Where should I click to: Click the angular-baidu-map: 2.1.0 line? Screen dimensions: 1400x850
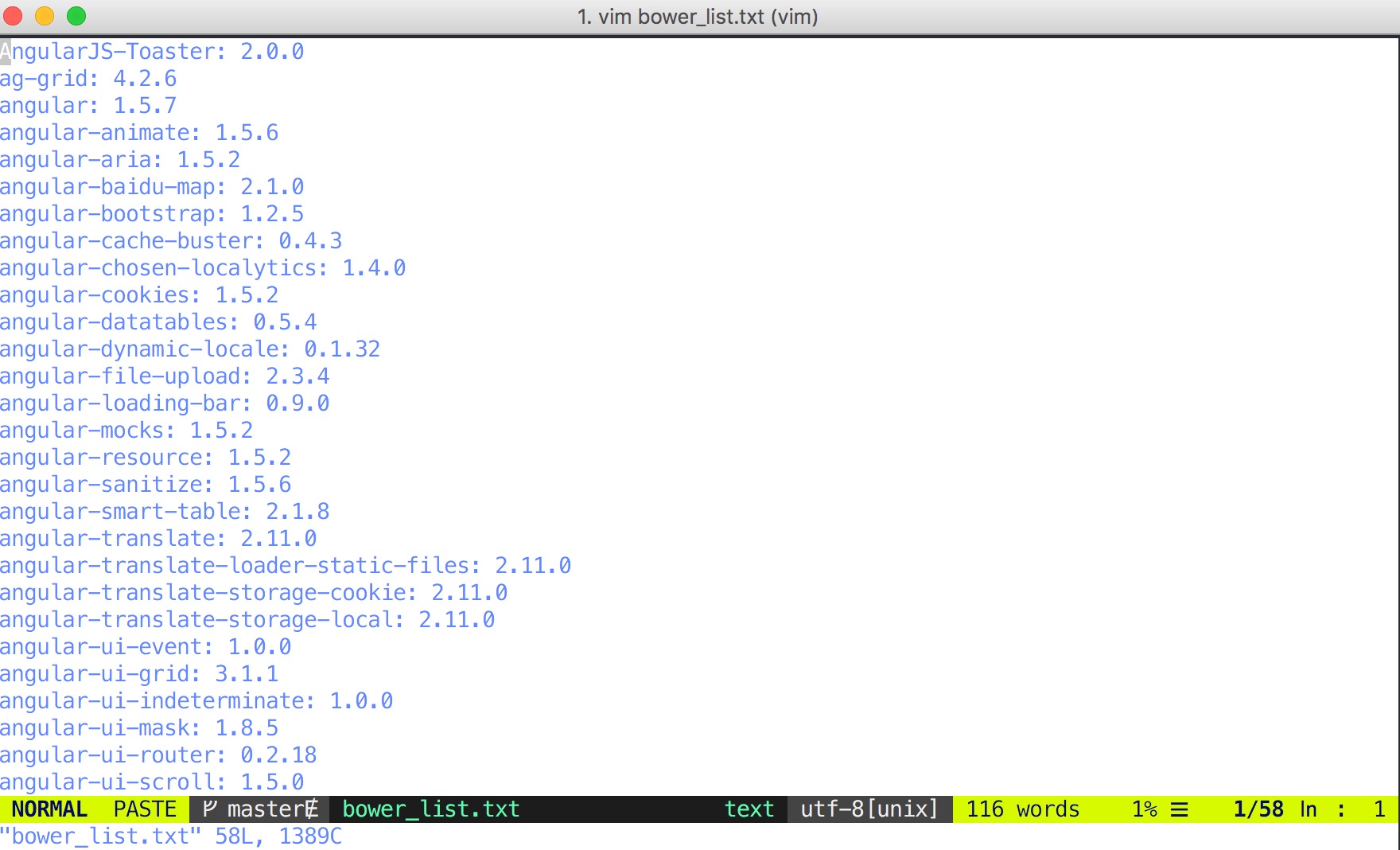[x=152, y=186]
